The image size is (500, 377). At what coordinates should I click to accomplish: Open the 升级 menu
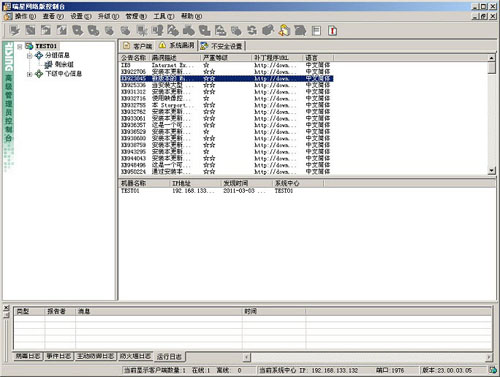coord(108,16)
